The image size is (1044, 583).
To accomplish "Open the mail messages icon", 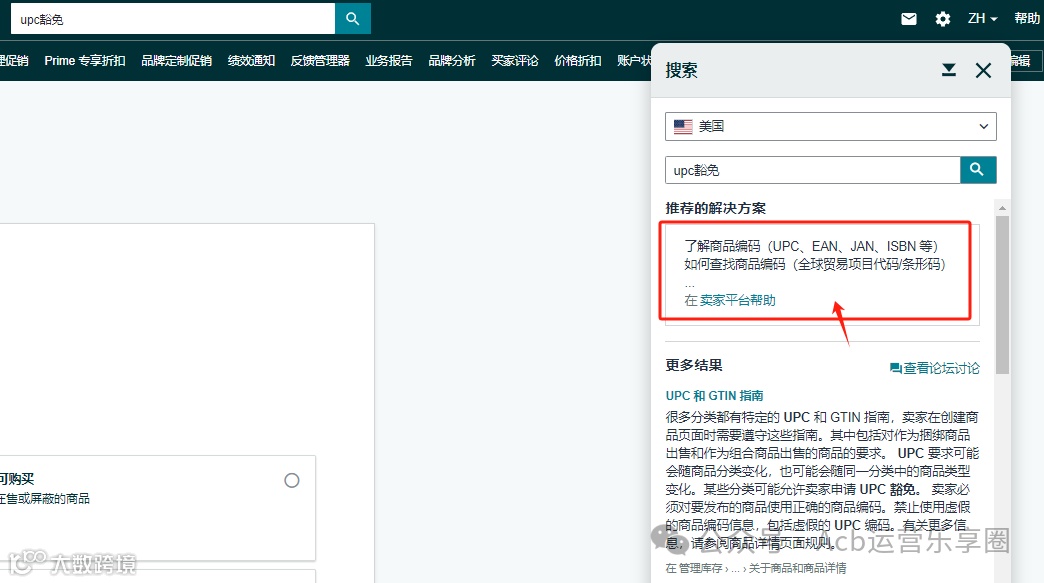I will point(908,19).
